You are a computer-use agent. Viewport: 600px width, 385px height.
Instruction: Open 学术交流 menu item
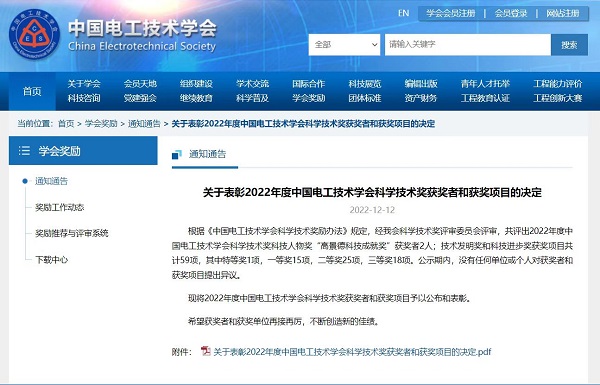tap(253, 84)
